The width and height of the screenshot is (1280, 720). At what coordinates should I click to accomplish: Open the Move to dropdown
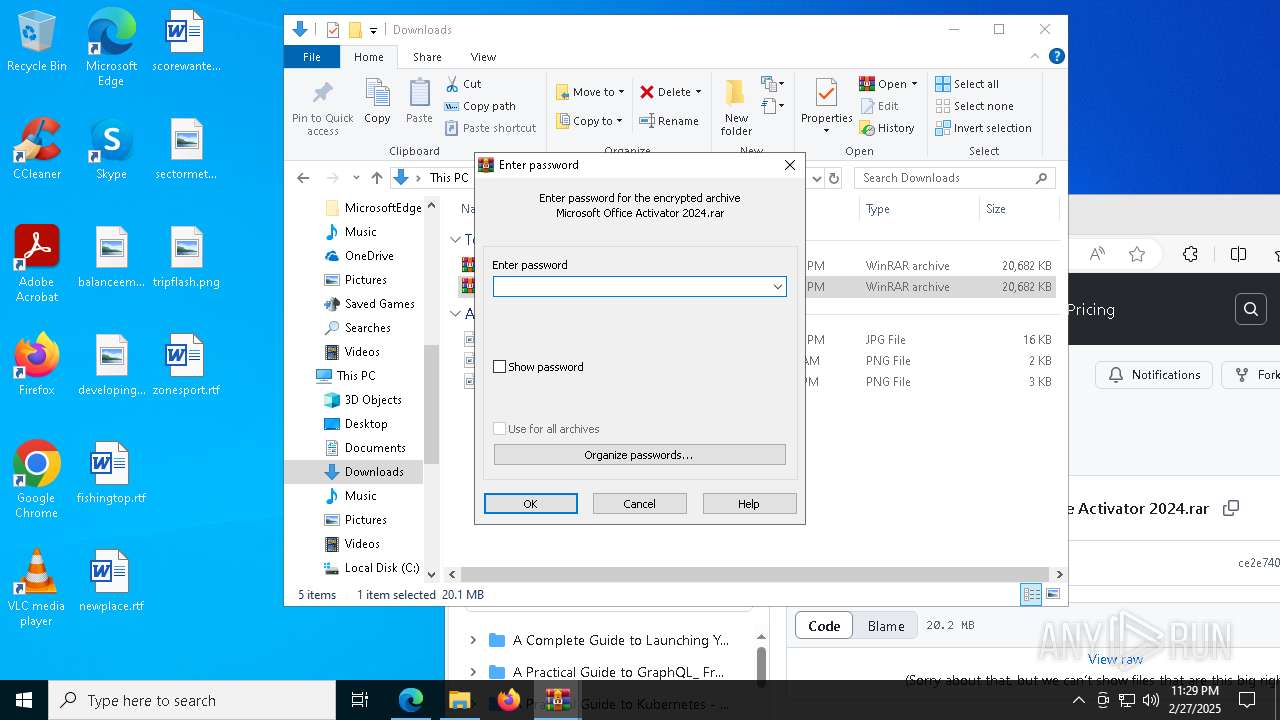coord(591,92)
